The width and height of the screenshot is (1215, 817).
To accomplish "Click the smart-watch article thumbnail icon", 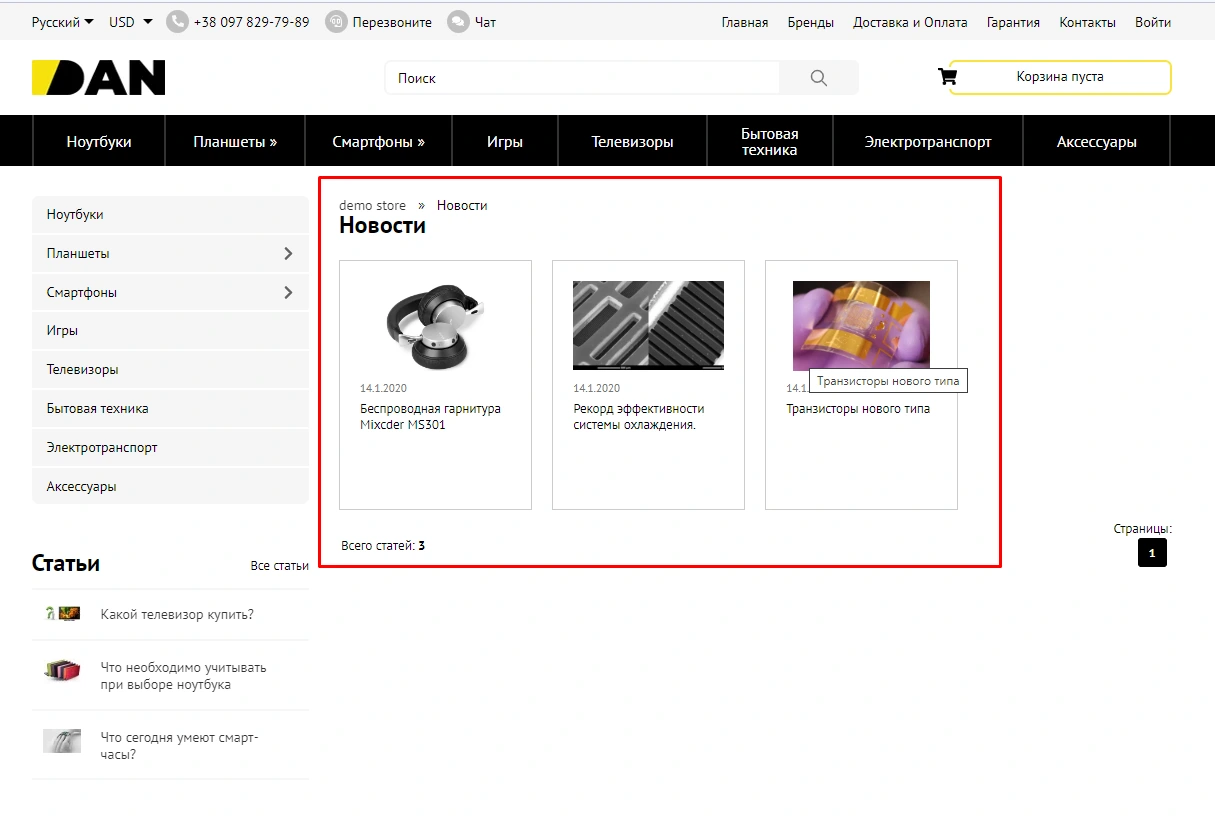I will pos(62,741).
